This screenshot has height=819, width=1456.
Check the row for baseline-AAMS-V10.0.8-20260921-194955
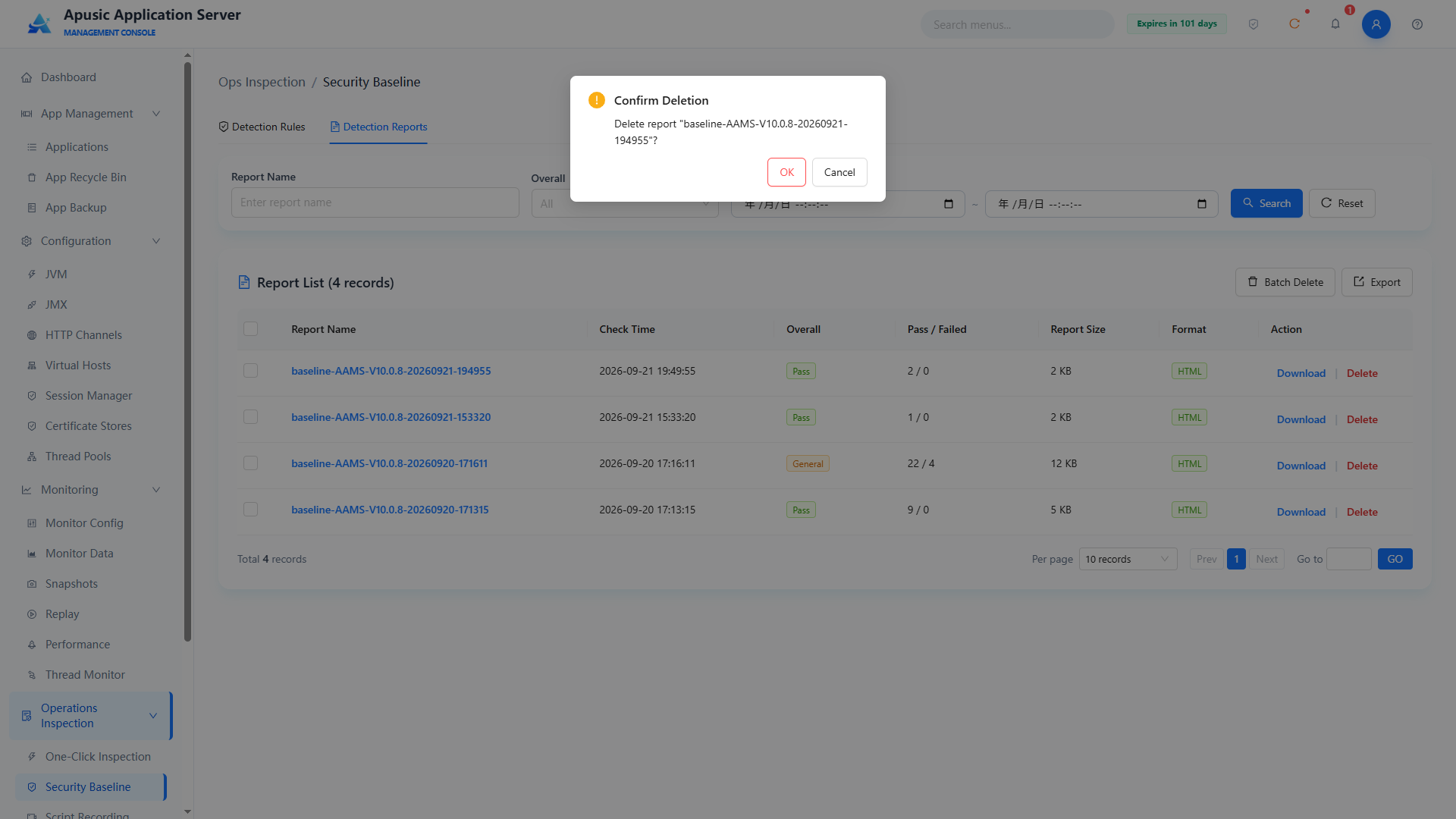(x=251, y=371)
